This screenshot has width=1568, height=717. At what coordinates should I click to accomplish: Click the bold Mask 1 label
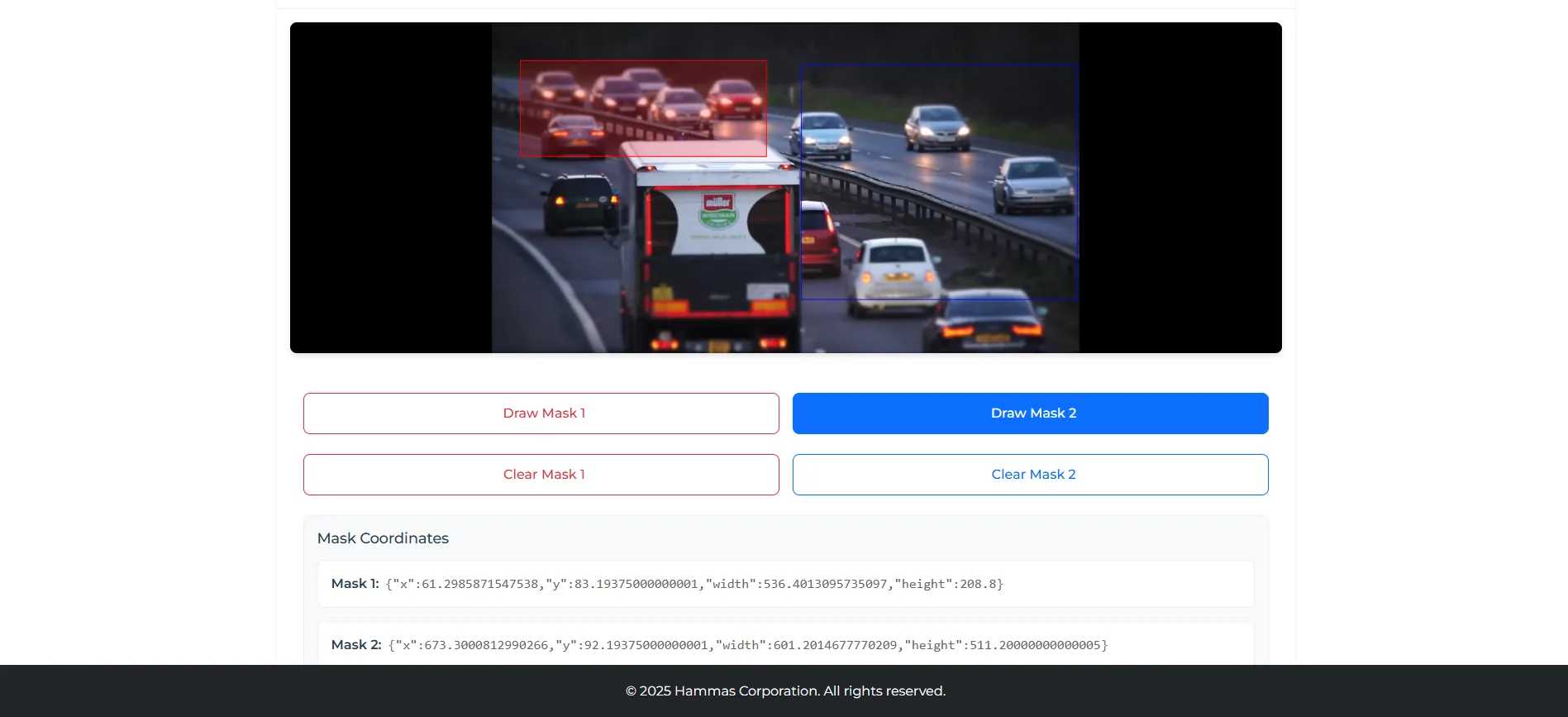(x=355, y=584)
